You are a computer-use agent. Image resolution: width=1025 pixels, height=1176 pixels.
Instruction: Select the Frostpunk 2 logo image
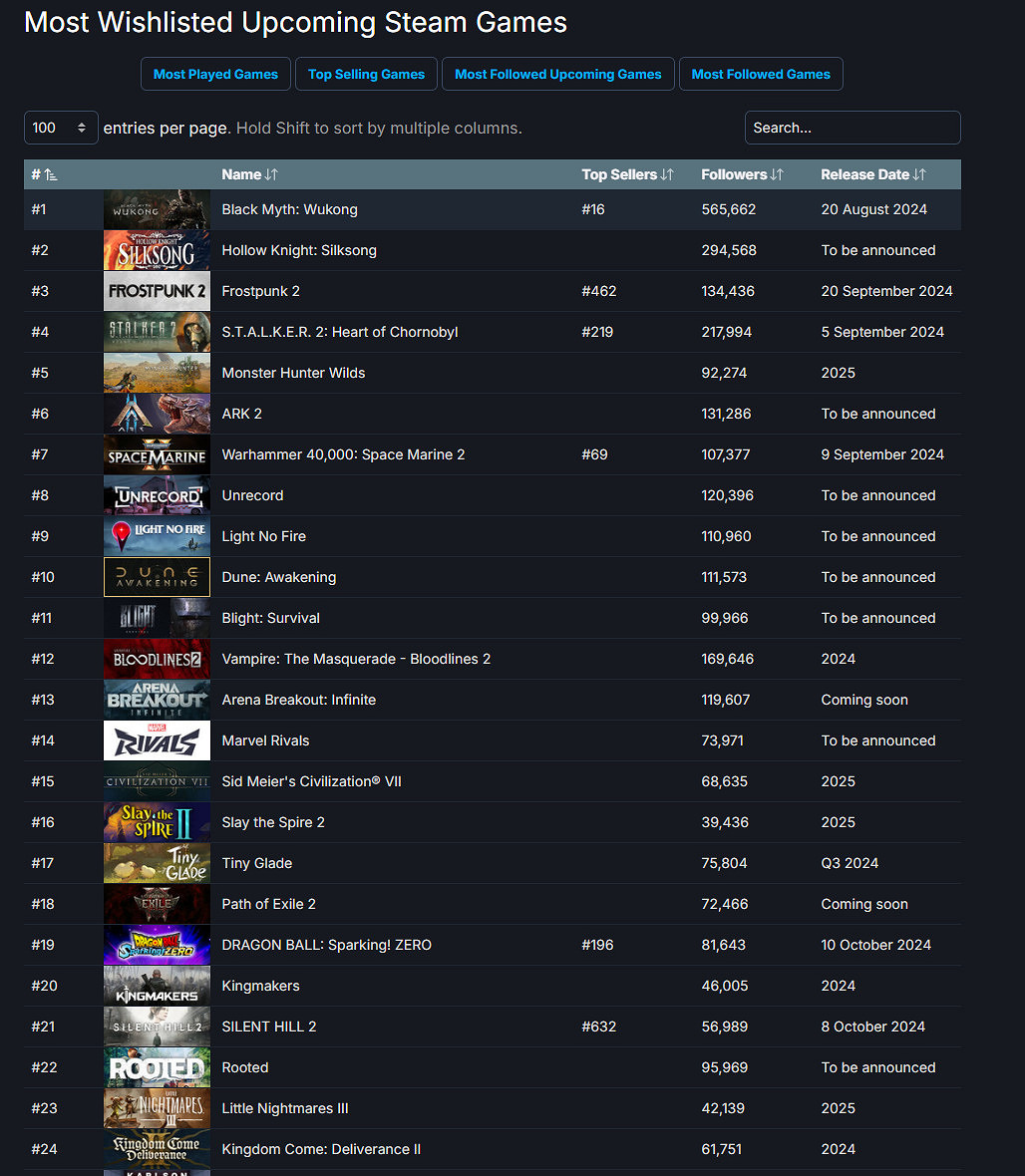click(x=157, y=291)
